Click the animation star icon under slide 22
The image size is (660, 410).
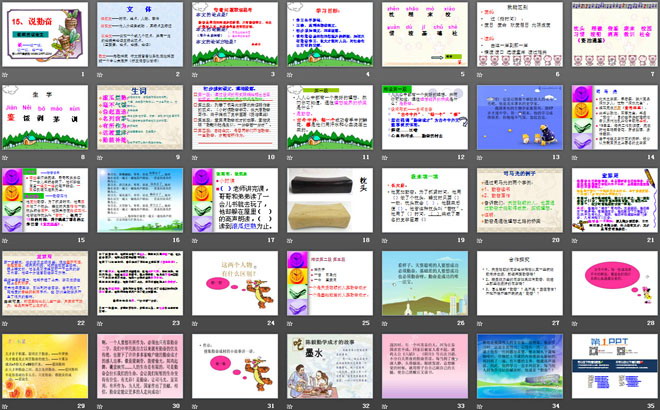tap(5, 323)
